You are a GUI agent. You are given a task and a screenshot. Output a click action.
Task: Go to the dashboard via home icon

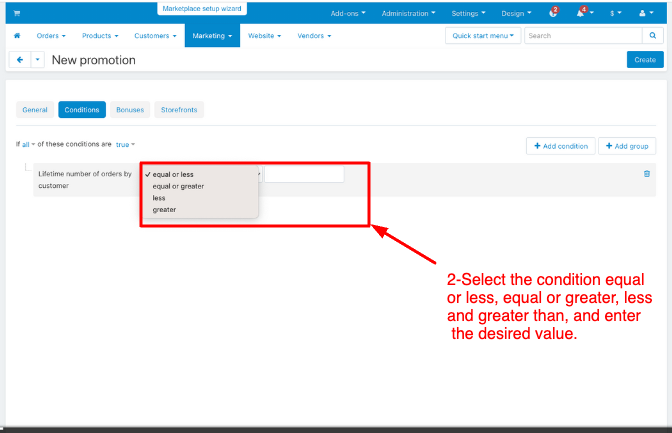click(x=17, y=36)
